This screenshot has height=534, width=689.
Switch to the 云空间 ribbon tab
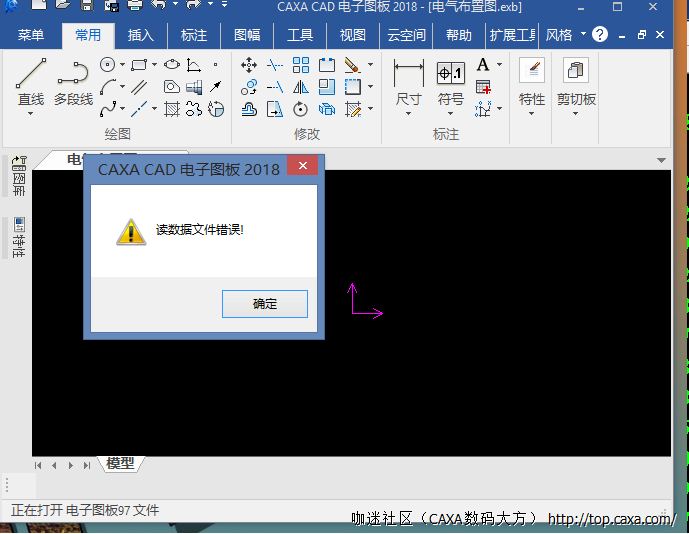tap(406, 35)
